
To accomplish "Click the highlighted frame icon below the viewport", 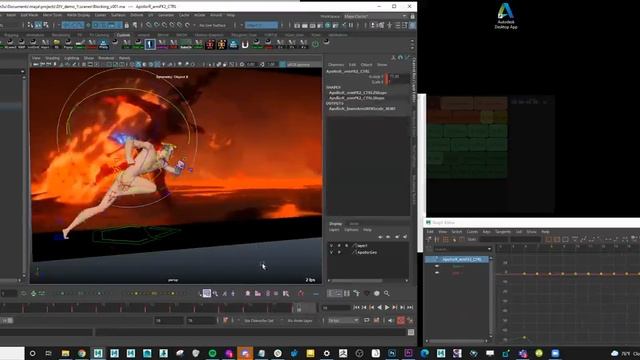I will [207, 293].
